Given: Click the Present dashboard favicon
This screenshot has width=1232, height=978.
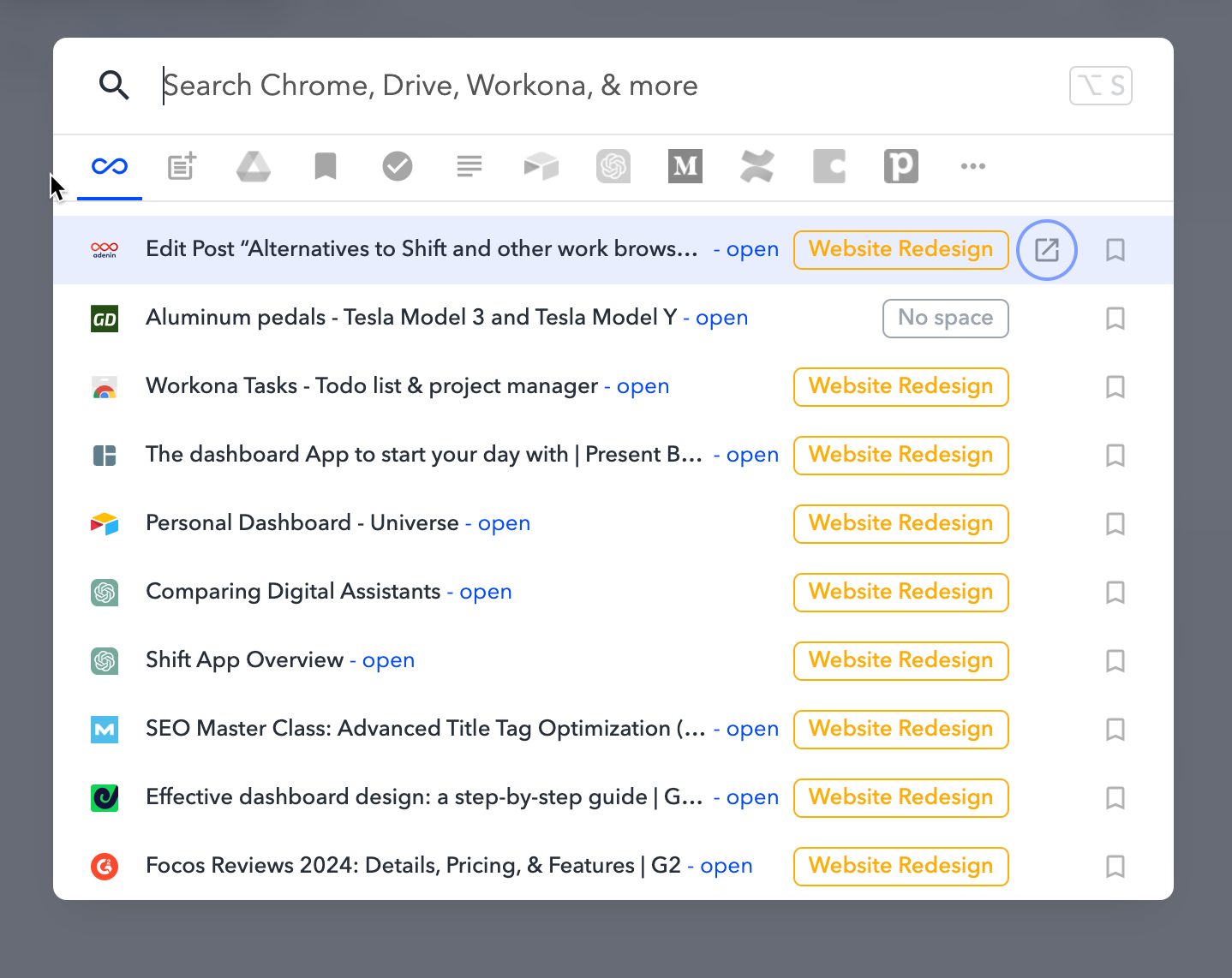Looking at the screenshot, I should [105, 456].
